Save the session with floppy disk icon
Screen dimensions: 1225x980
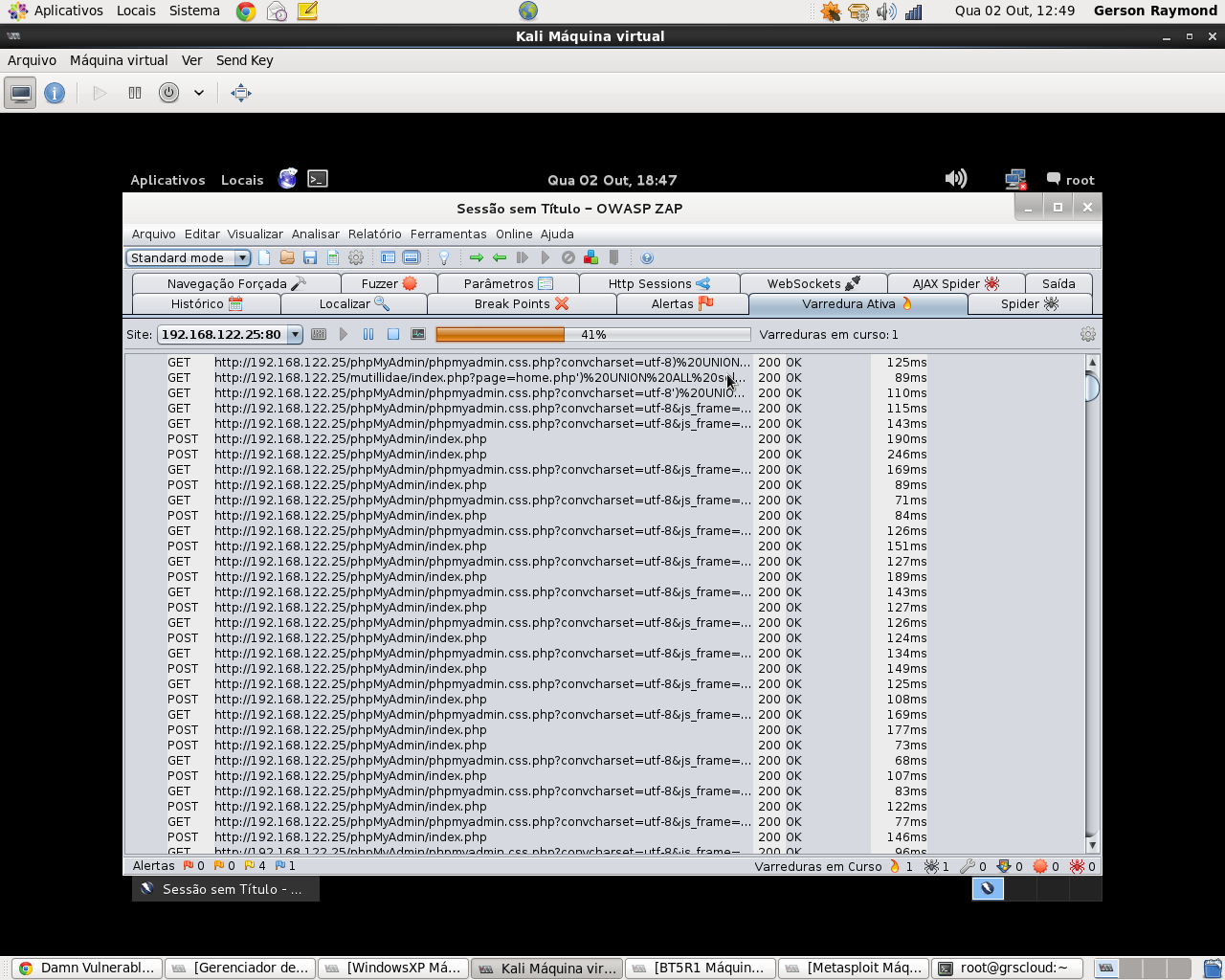(310, 257)
